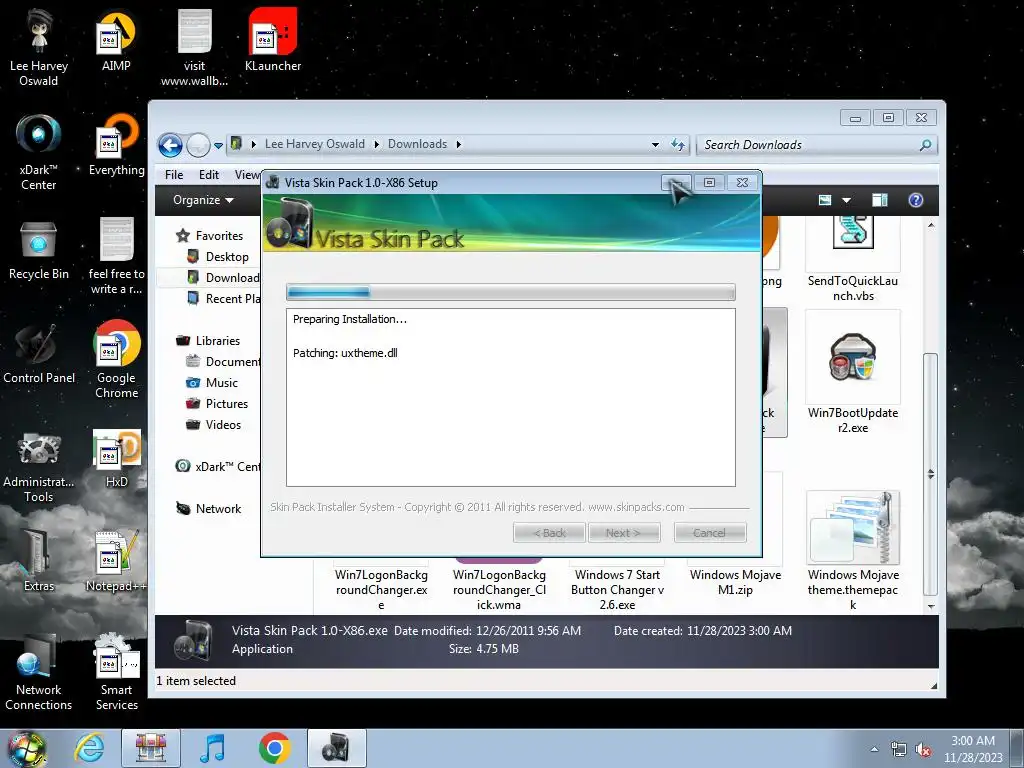
Task: Open the Edit menu in Explorer
Action: click(x=209, y=174)
